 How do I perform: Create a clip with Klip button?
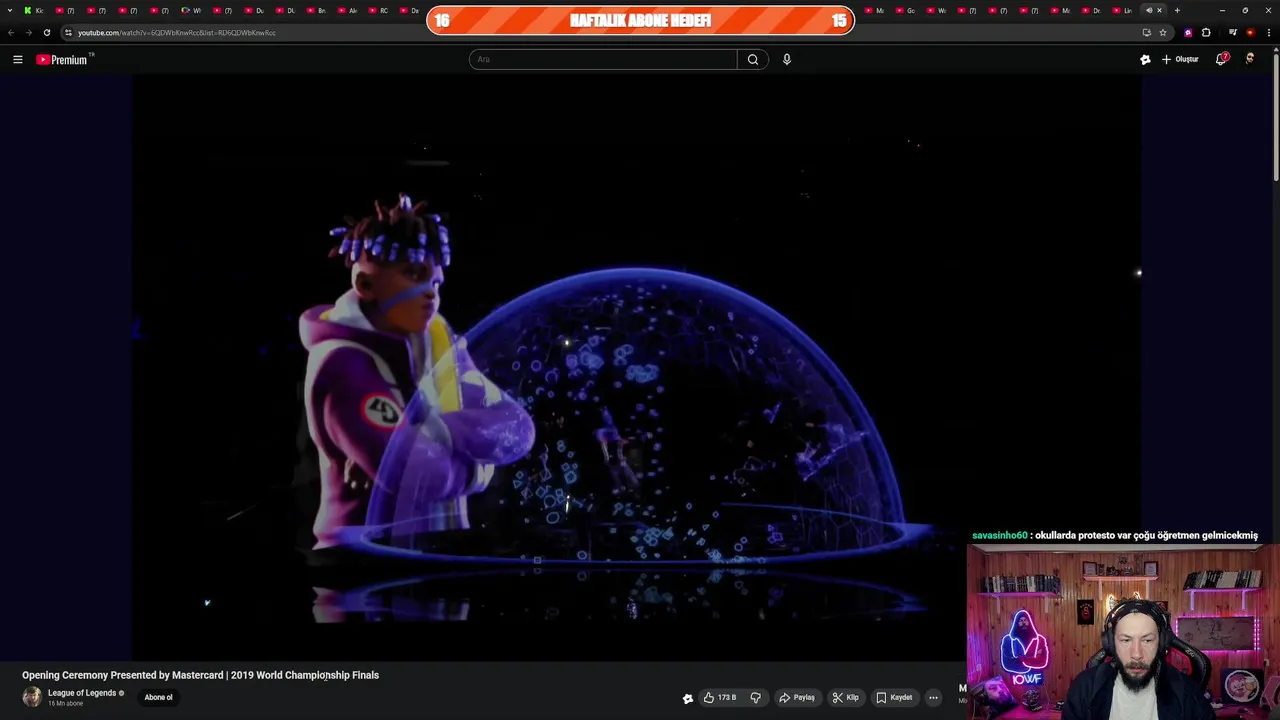point(845,698)
